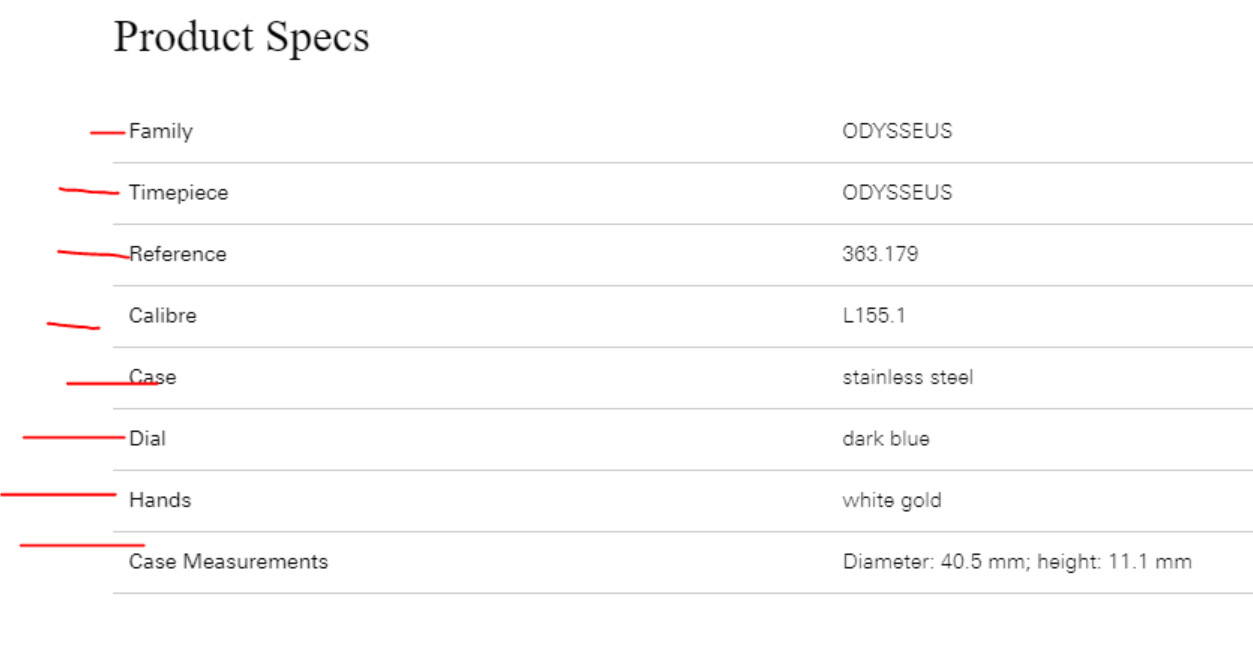
Task: Click the calibre value L155.1
Action: [x=874, y=316]
